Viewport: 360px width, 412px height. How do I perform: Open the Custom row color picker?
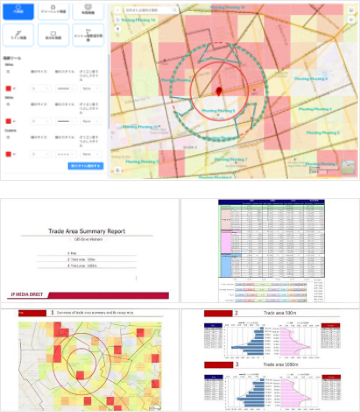click(10, 154)
